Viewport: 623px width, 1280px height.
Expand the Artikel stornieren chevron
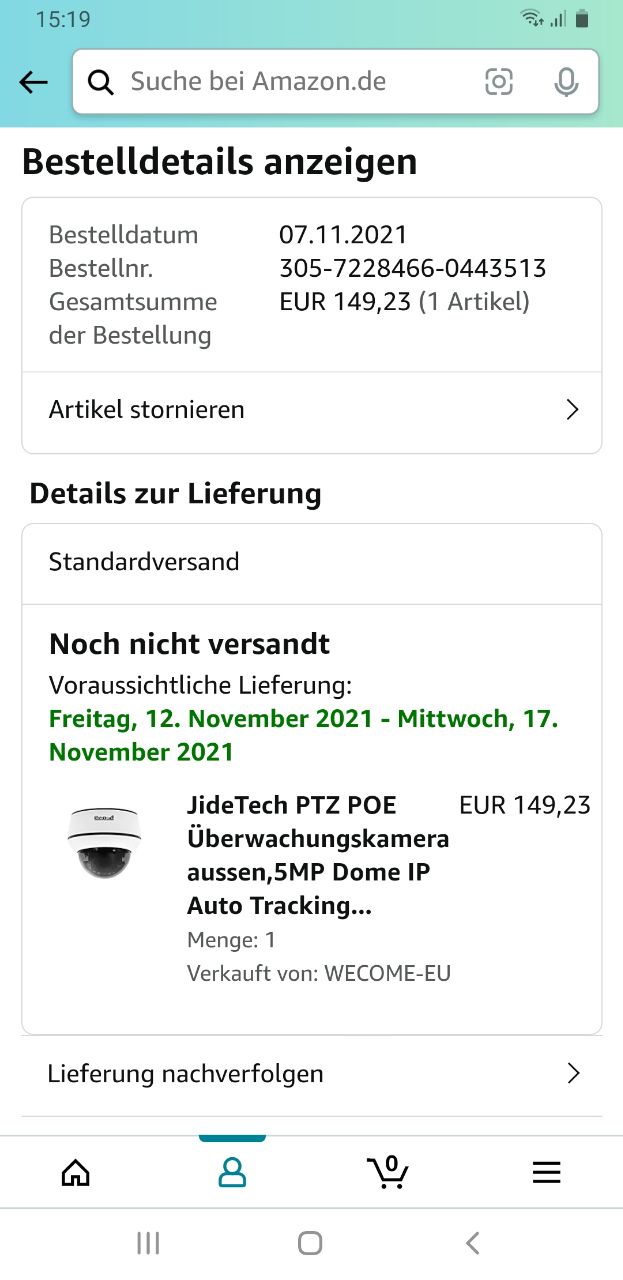coord(572,410)
